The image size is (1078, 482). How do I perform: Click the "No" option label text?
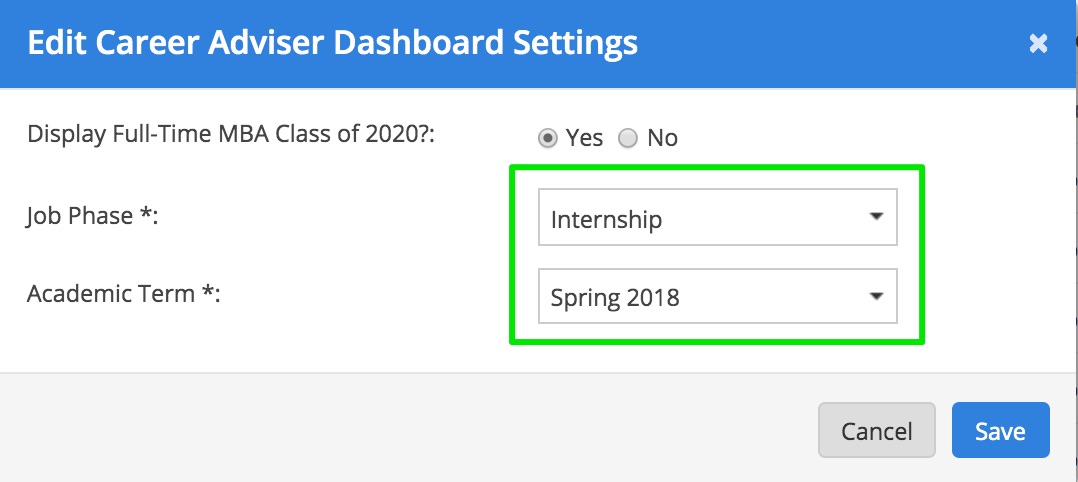coord(662,138)
